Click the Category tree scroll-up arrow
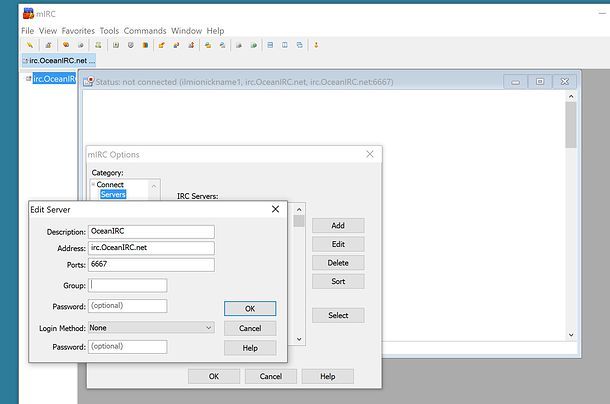 154,186
